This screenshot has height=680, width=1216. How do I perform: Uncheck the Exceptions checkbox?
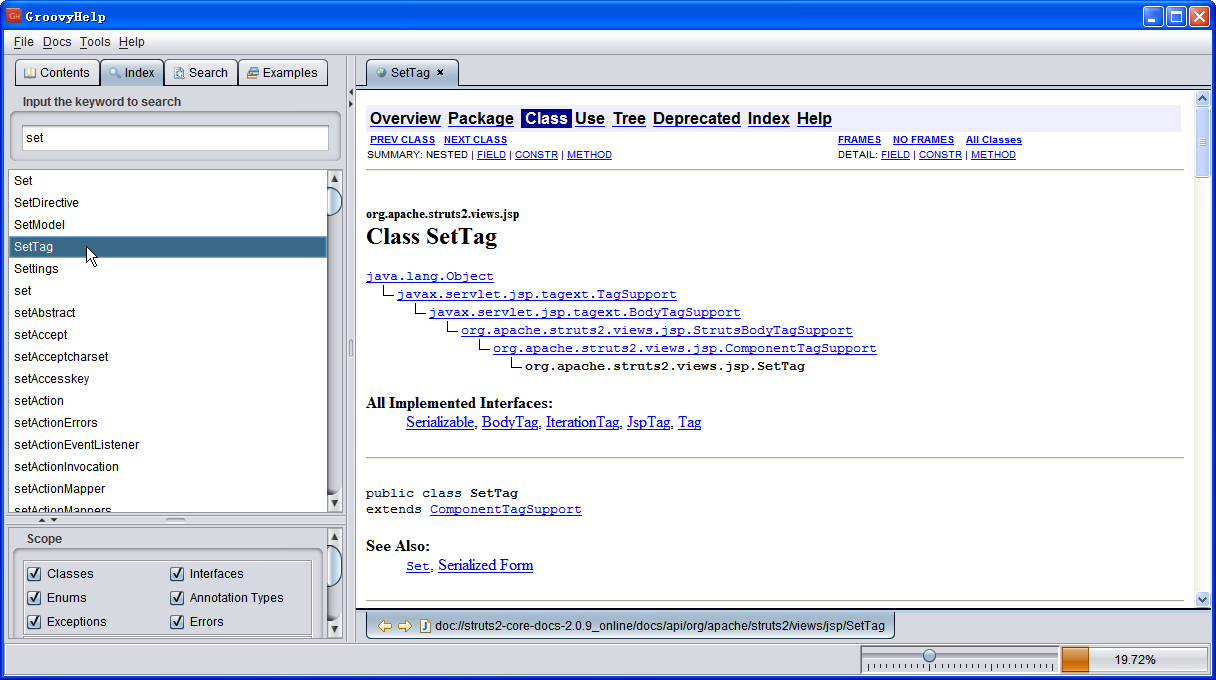click(x=34, y=622)
